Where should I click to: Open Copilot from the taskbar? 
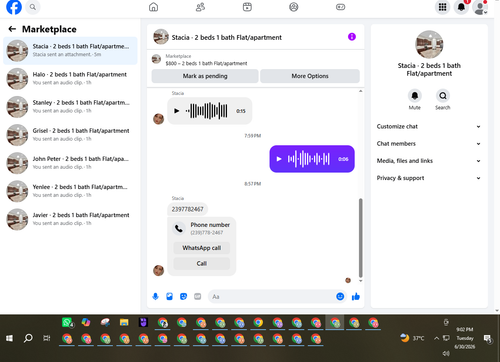click(x=86, y=322)
